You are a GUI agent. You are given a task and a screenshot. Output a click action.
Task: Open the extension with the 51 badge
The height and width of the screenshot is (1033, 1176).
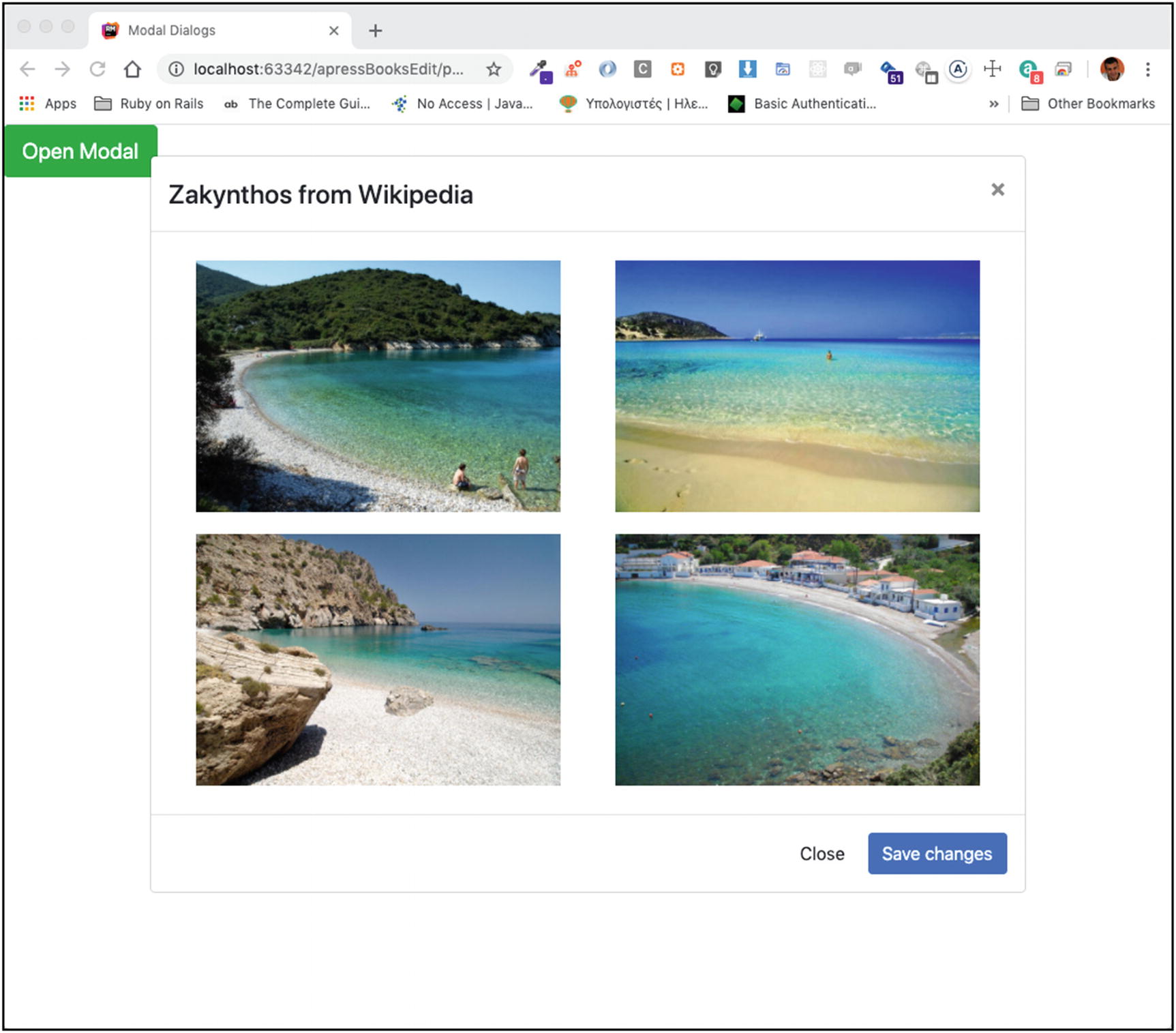pyautogui.click(x=890, y=70)
